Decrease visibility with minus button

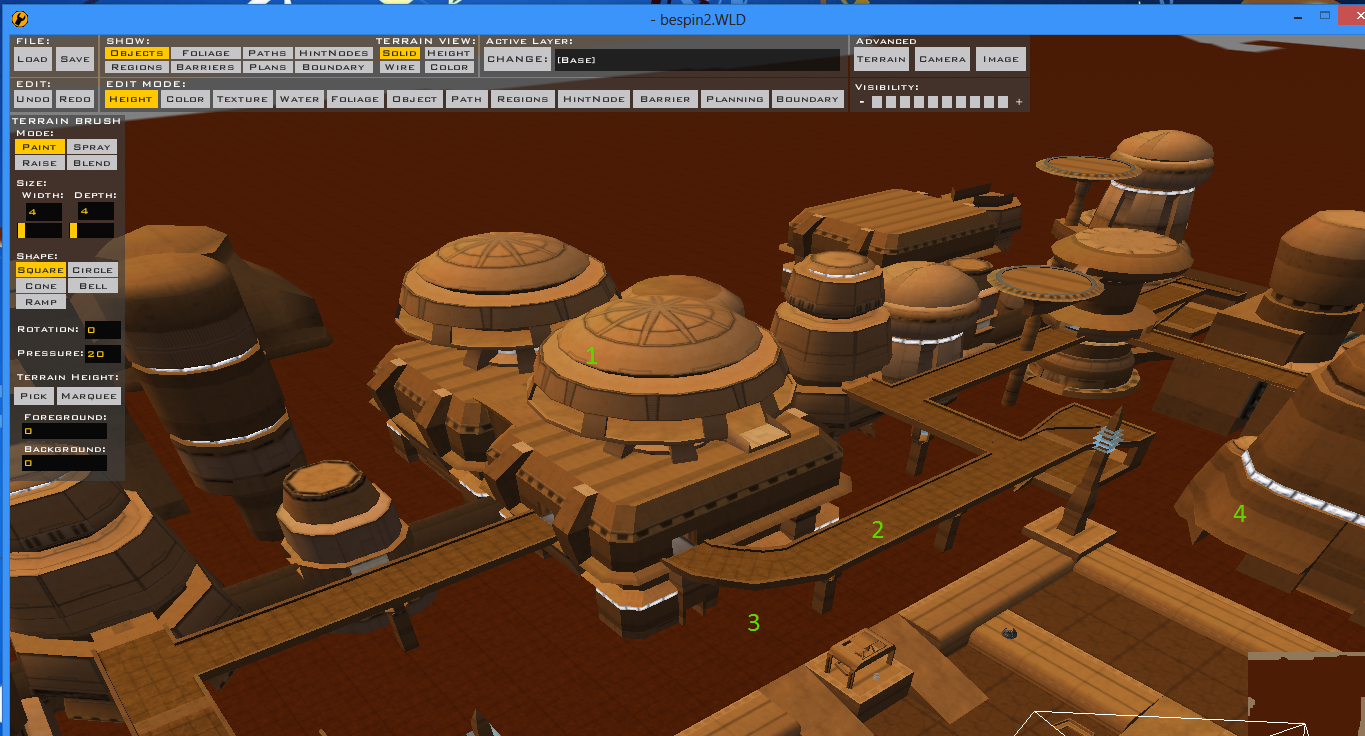pos(861,102)
